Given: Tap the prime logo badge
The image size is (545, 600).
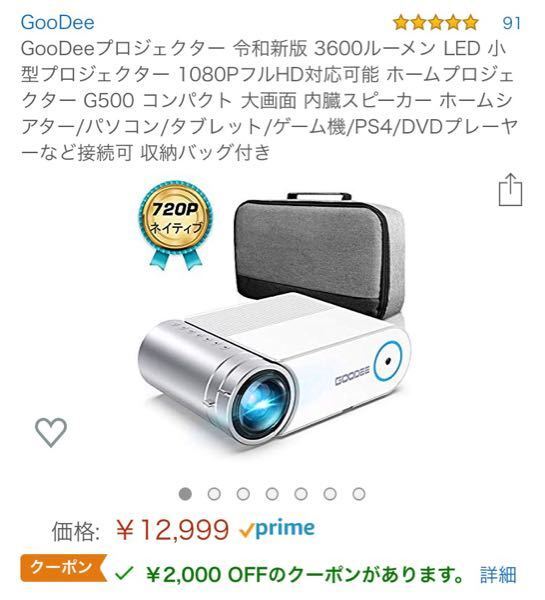Looking at the screenshot, I should [277, 529].
